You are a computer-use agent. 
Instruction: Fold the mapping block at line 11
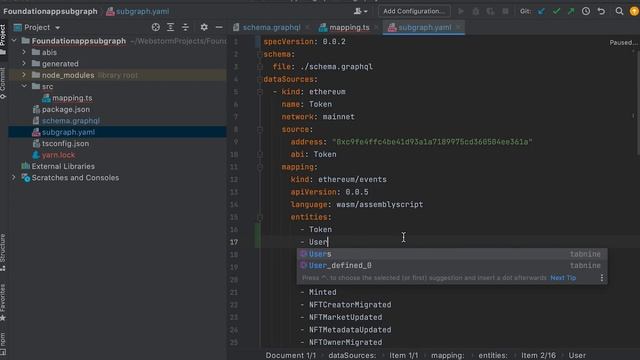click(x=260, y=167)
